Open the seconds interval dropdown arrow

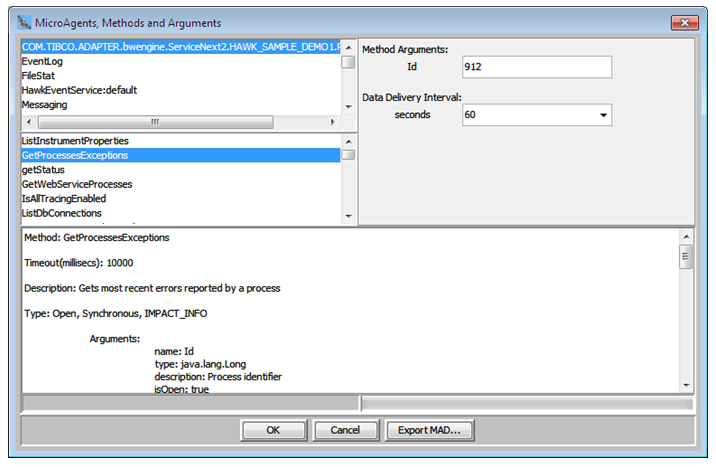tap(603, 115)
